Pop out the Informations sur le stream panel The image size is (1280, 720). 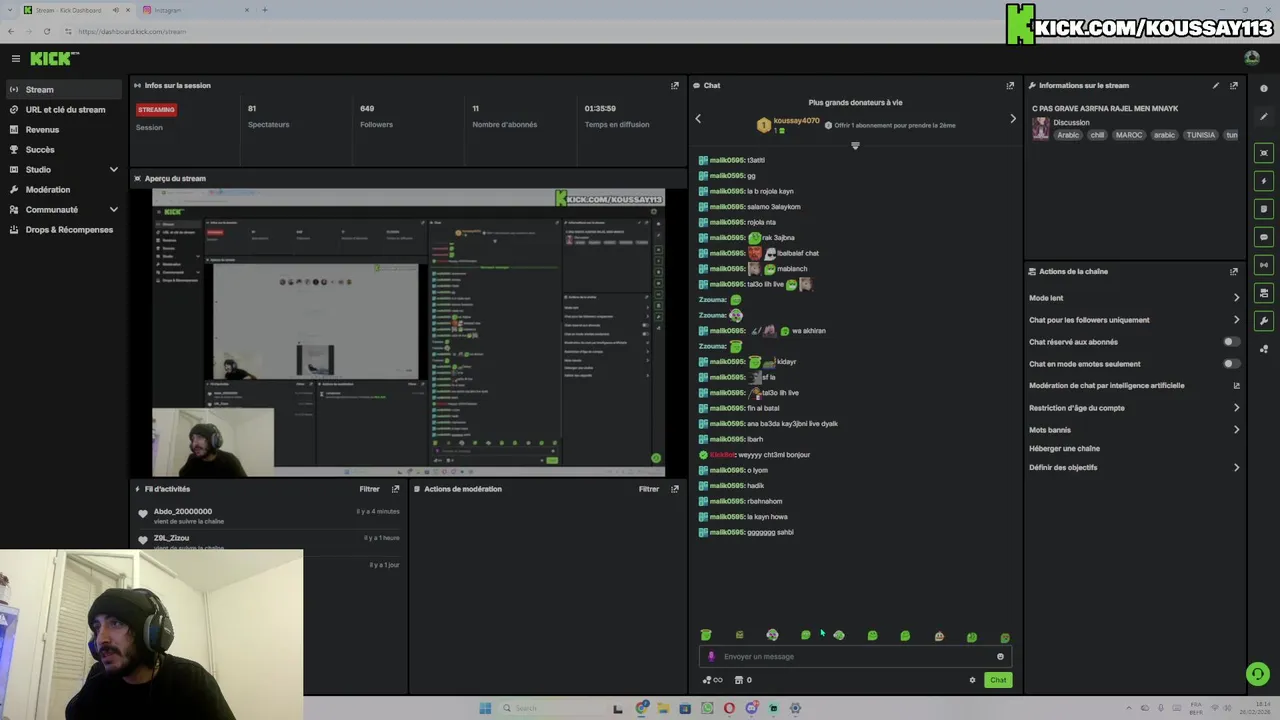(1234, 85)
